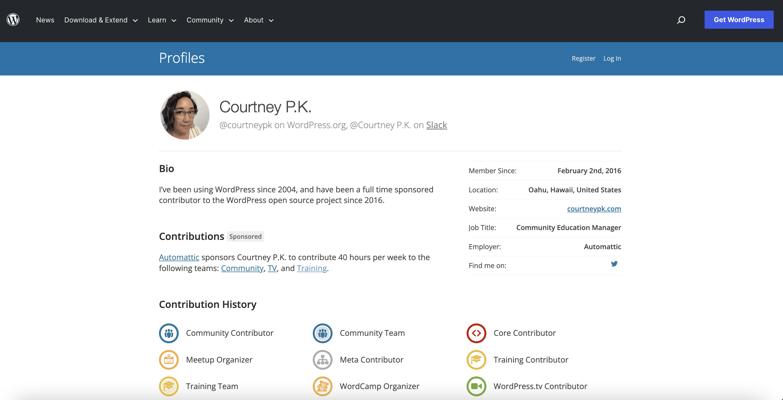Click the Contribution History heading
The image size is (783, 400).
pos(208,304)
